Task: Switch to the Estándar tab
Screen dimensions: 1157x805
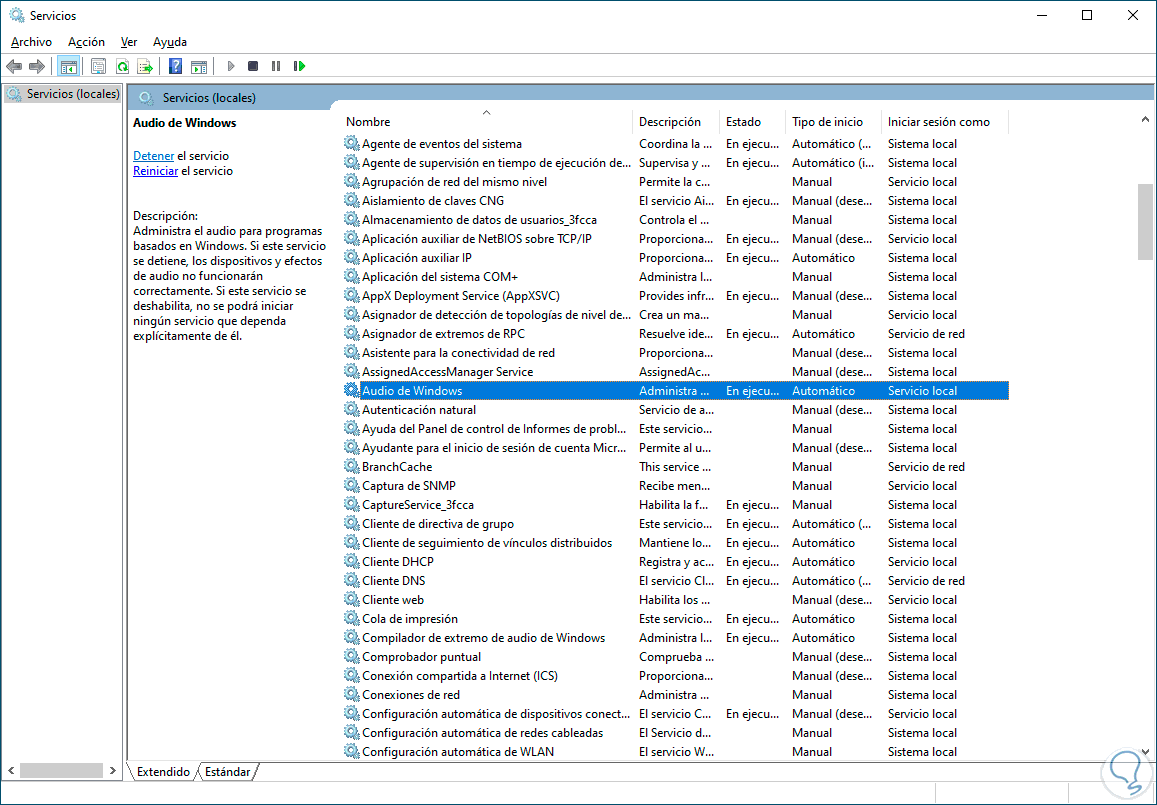Action: click(x=227, y=772)
